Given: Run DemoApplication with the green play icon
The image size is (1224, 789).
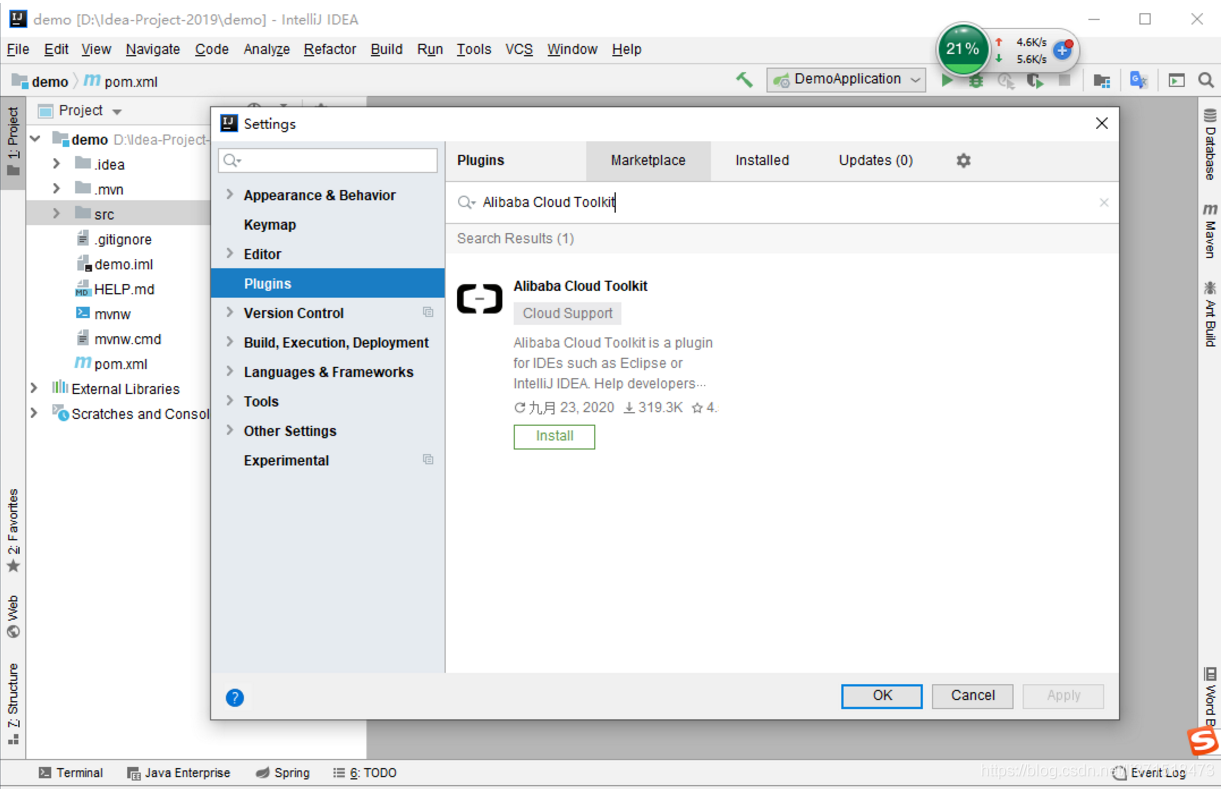Looking at the screenshot, I should [x=947, y=81].
